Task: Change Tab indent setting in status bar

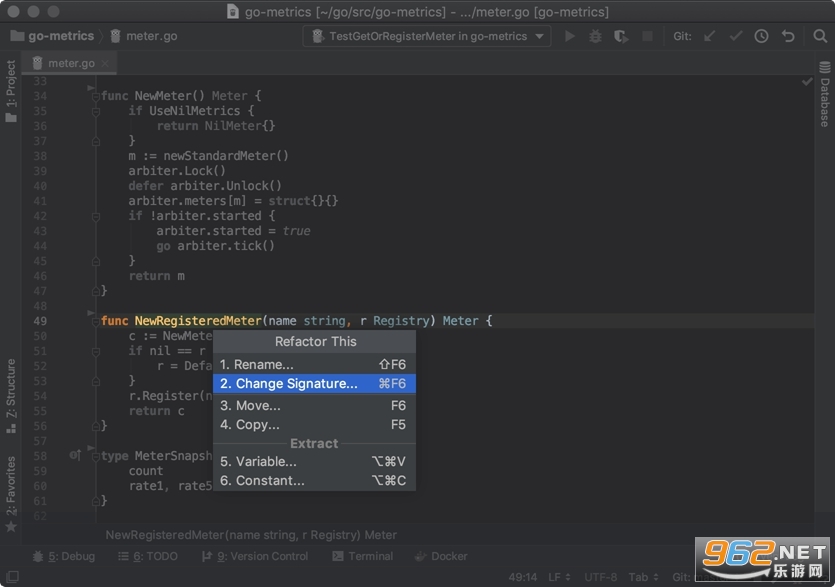Action: pyautogui.click(x=643, y=577)
